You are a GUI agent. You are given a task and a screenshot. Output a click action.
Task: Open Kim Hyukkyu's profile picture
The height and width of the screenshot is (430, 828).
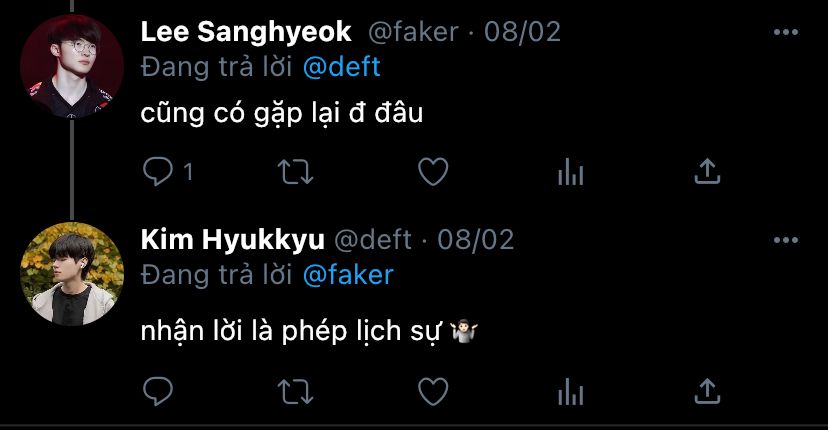click(72, 274)
